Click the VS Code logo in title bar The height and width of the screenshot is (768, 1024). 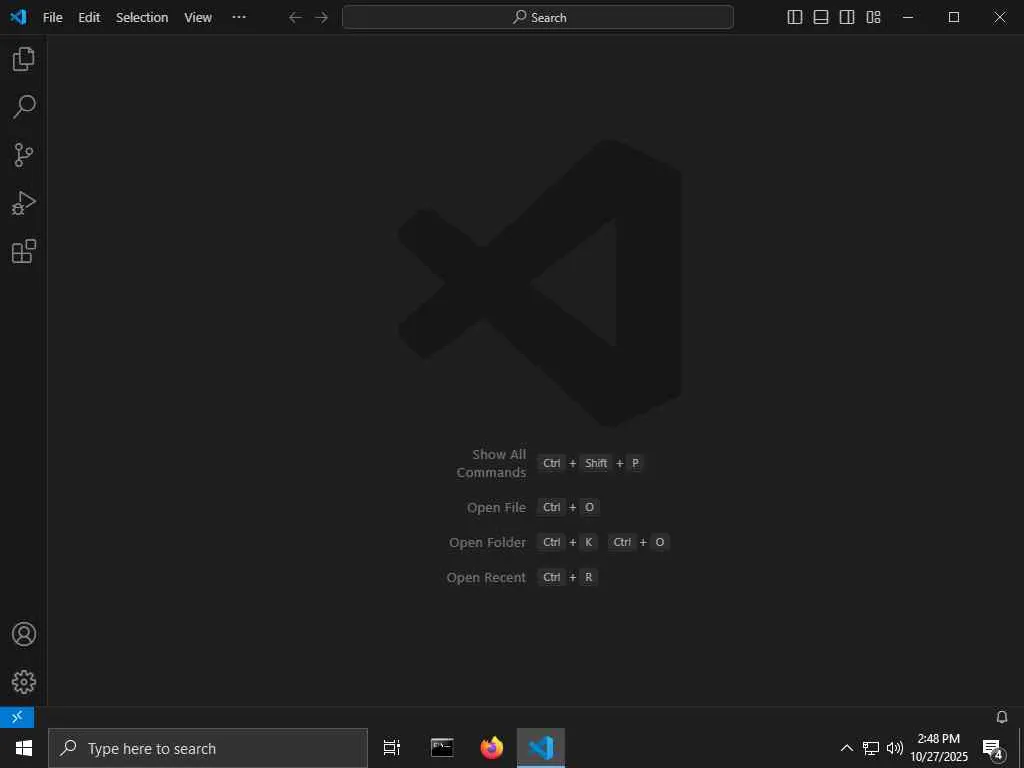click(x=18, y=17)
